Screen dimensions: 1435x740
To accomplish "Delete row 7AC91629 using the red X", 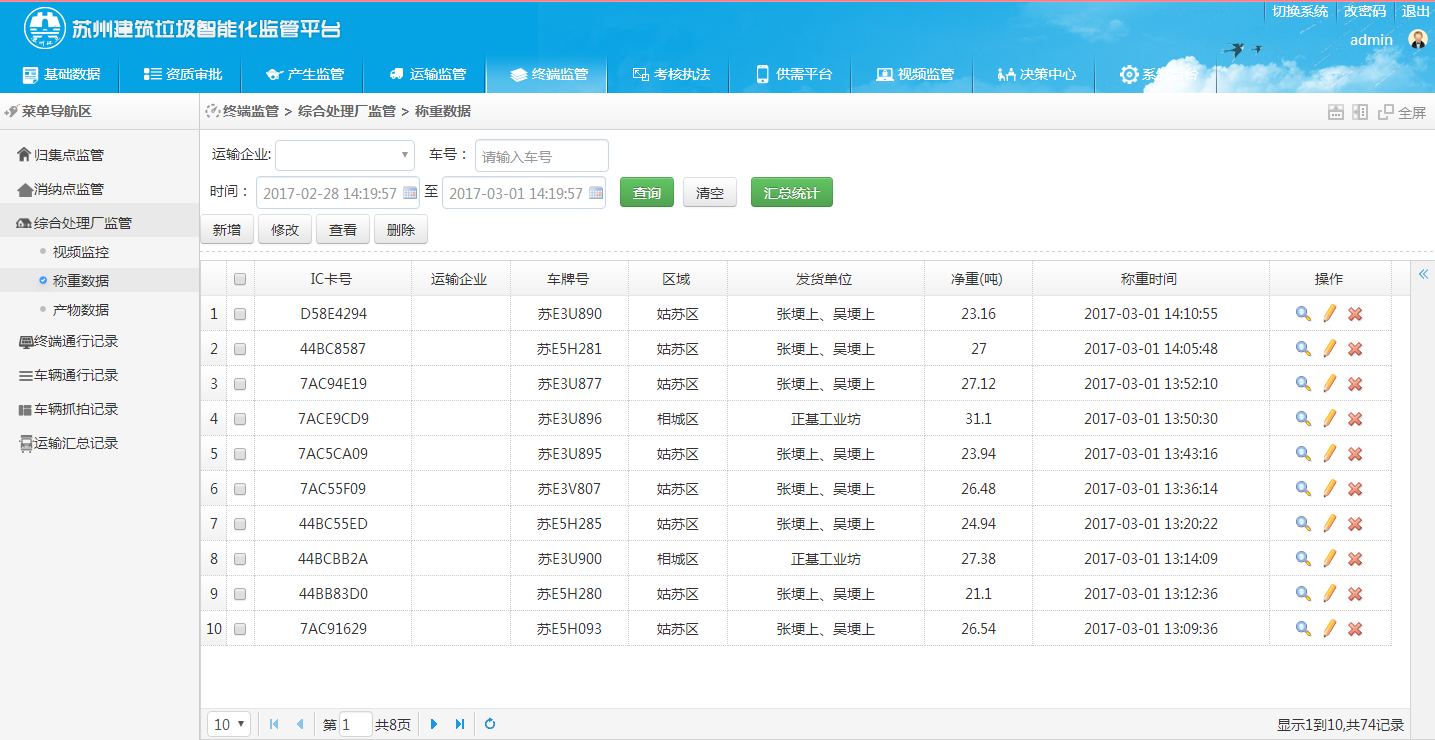I will click(x=1355, y=629).
